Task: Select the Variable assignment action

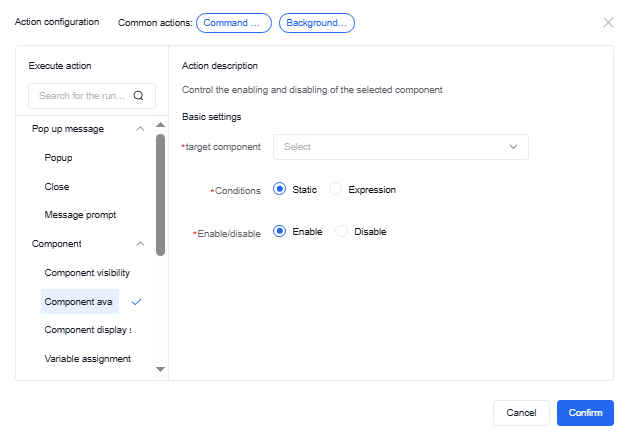Action: 87,358
